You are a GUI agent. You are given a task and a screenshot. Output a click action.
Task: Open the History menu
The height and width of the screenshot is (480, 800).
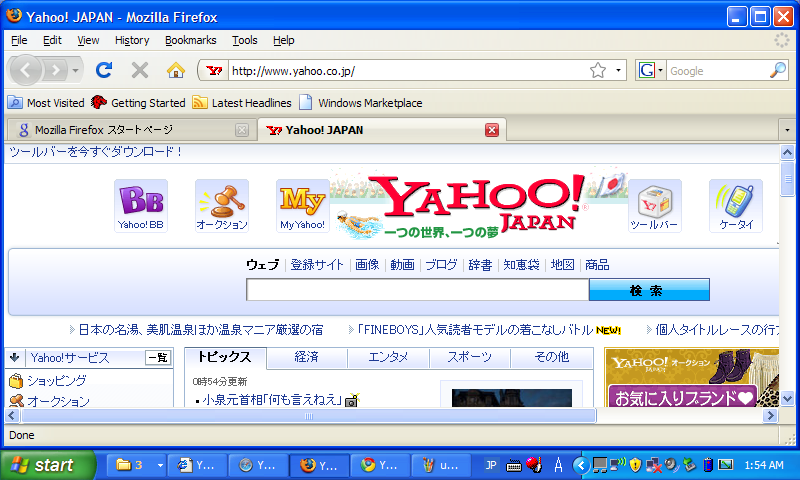click(x=132, y=40)
